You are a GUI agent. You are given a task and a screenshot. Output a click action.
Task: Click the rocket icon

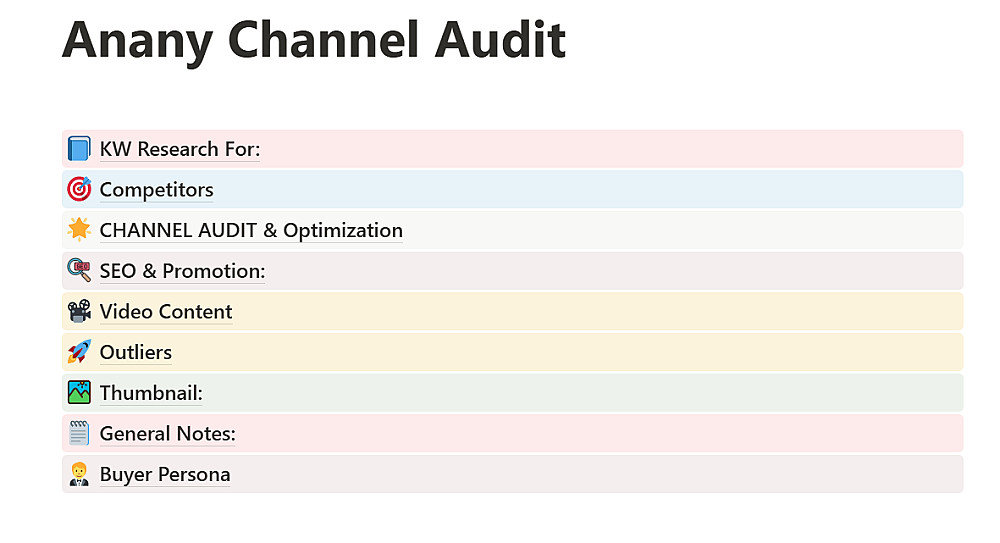click(x=79, y=352)
